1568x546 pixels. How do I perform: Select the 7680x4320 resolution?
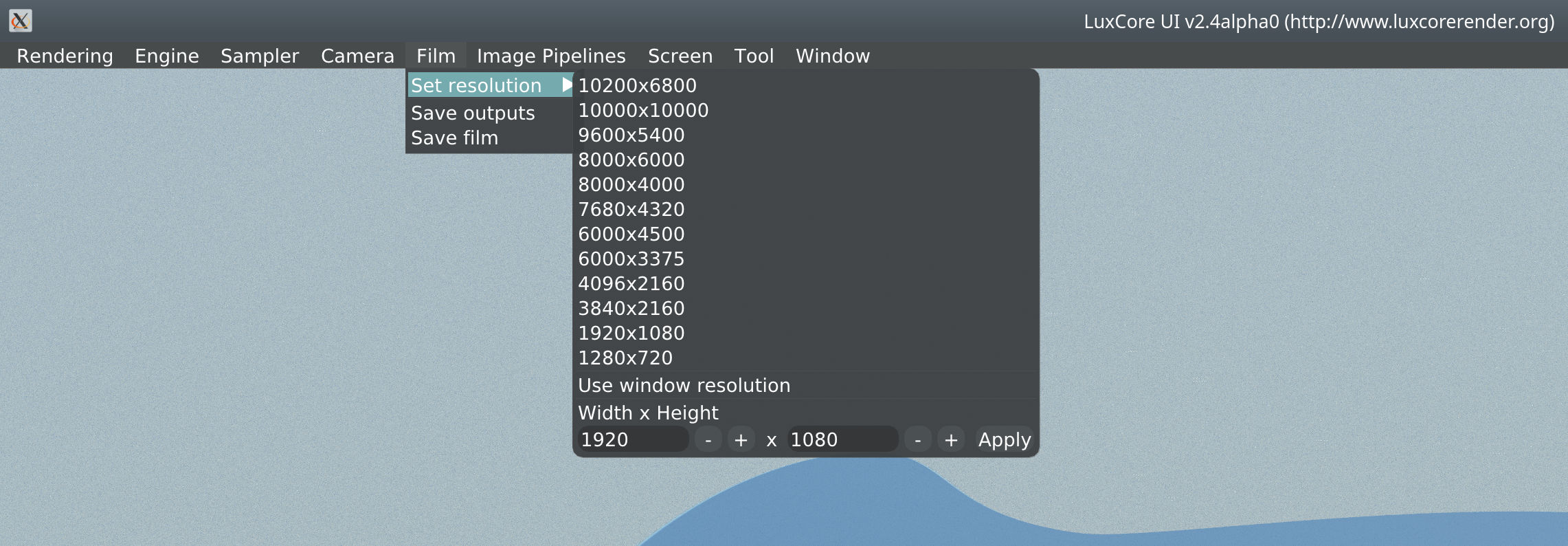(806, 209)
